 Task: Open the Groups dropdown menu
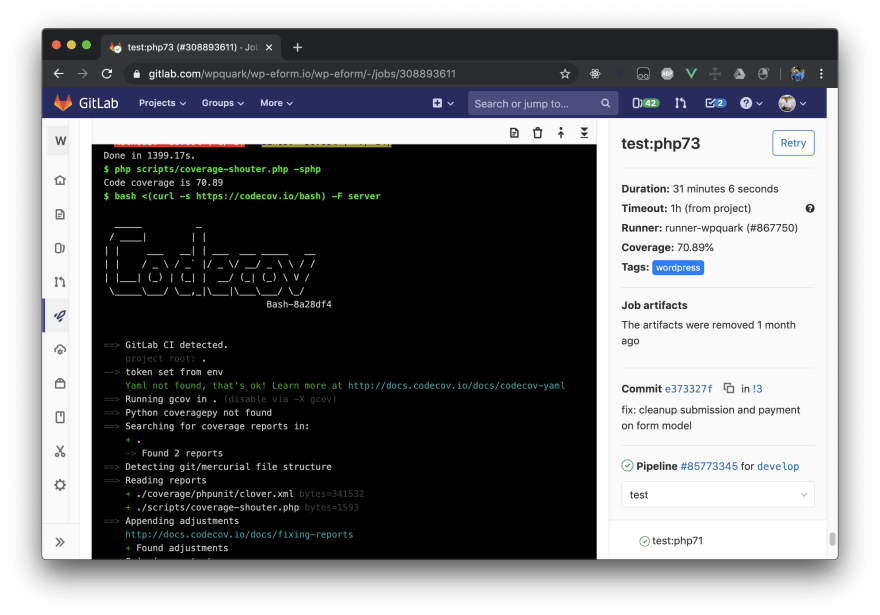(223, 103)
